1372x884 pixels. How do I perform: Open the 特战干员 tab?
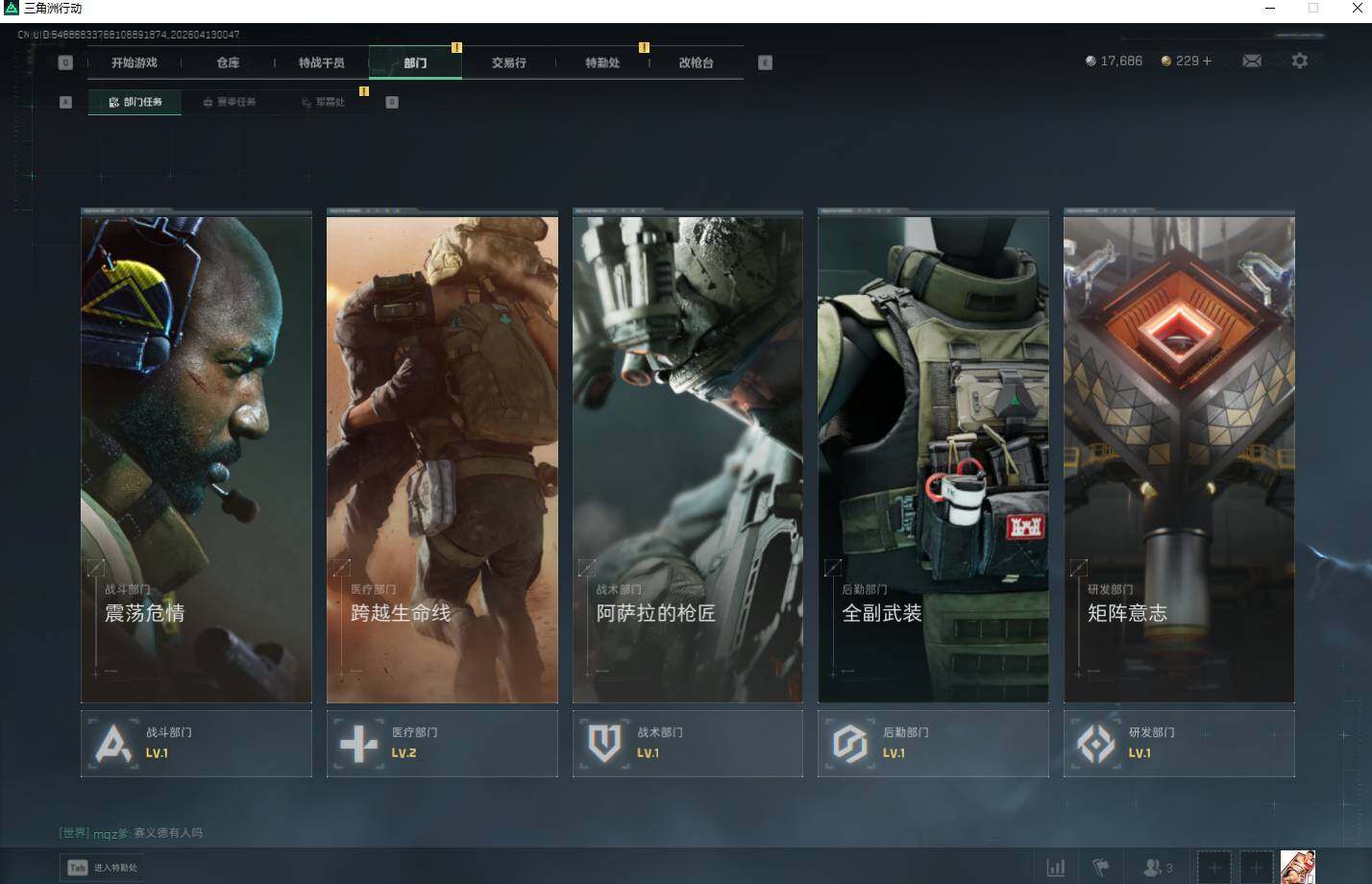[x=321, y=62]
